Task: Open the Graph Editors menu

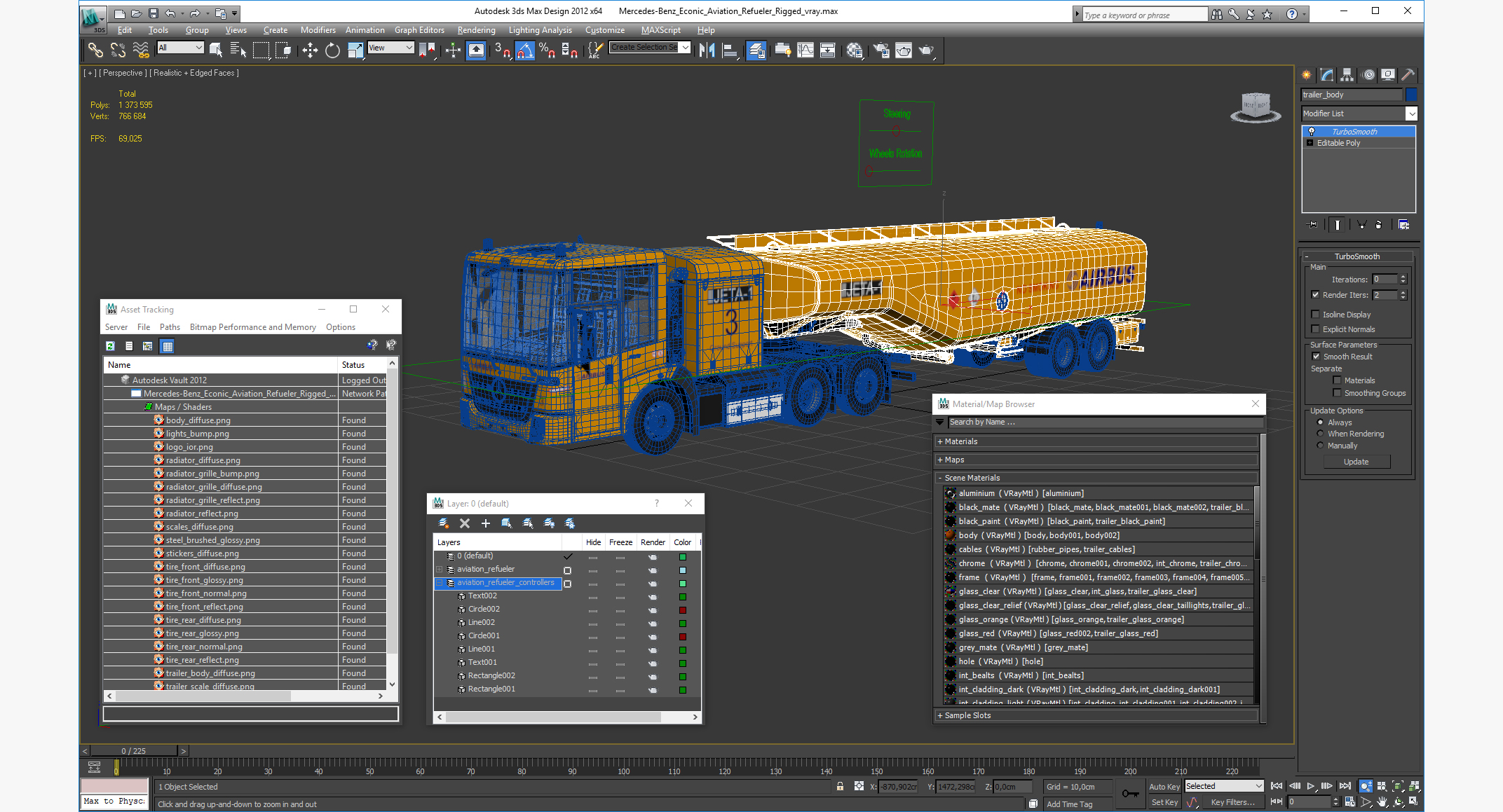Action: 419,30
